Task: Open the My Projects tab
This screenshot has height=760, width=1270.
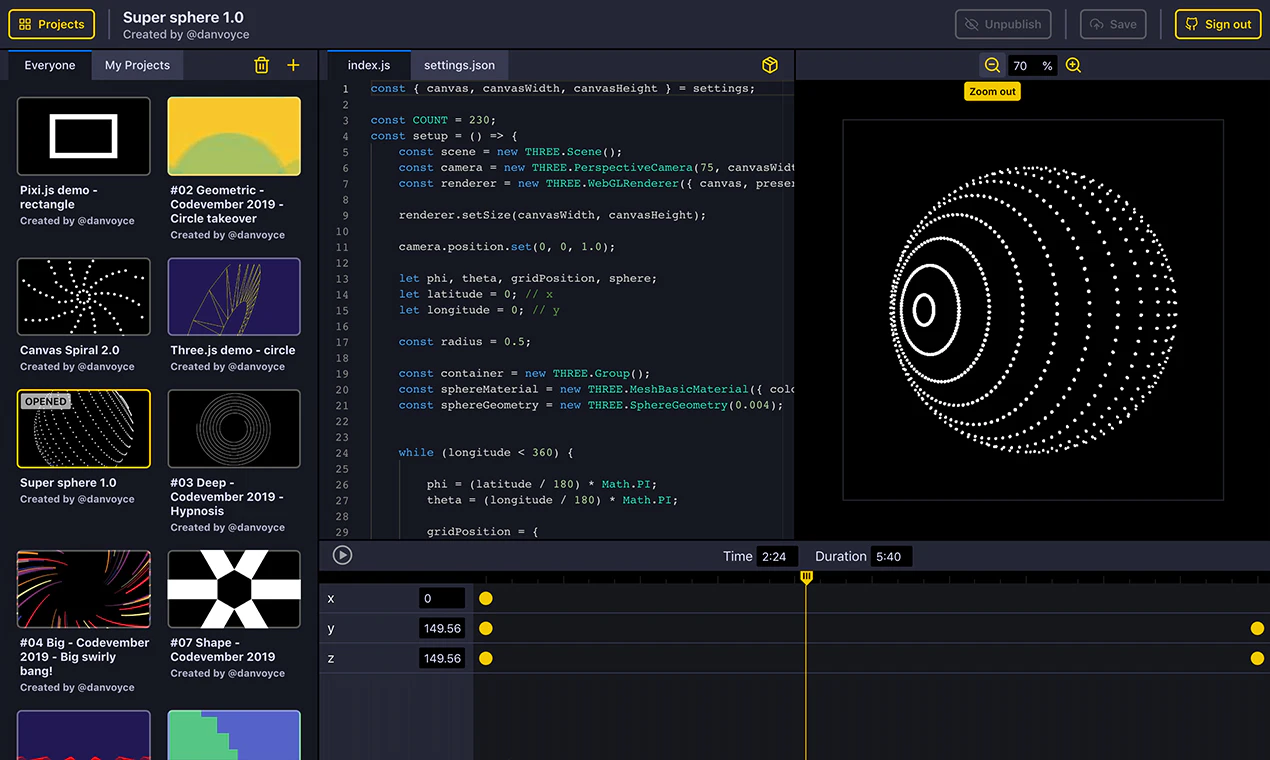Action: tap(137, 64)
